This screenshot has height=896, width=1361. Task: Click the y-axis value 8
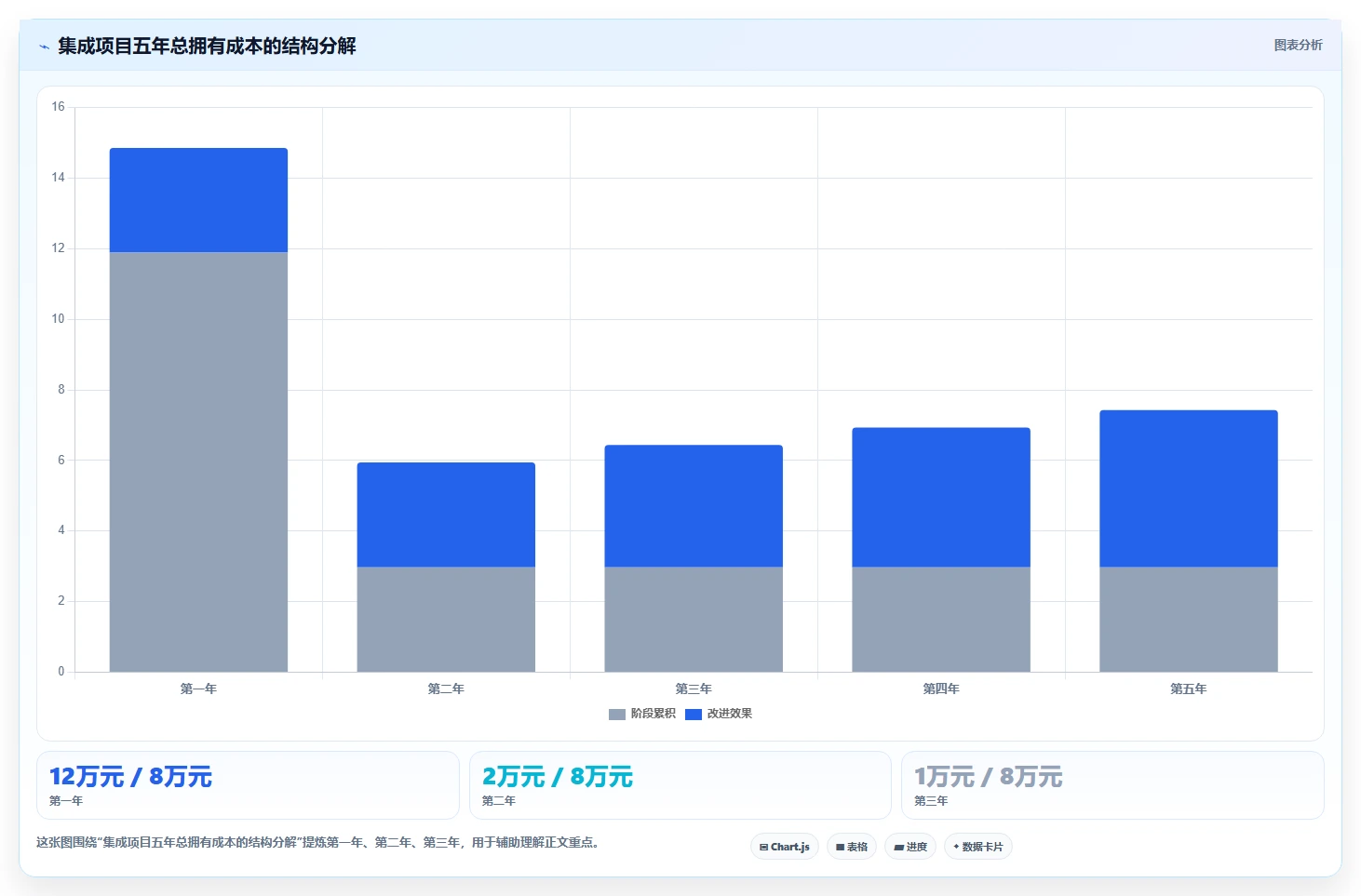pos(61,390)
